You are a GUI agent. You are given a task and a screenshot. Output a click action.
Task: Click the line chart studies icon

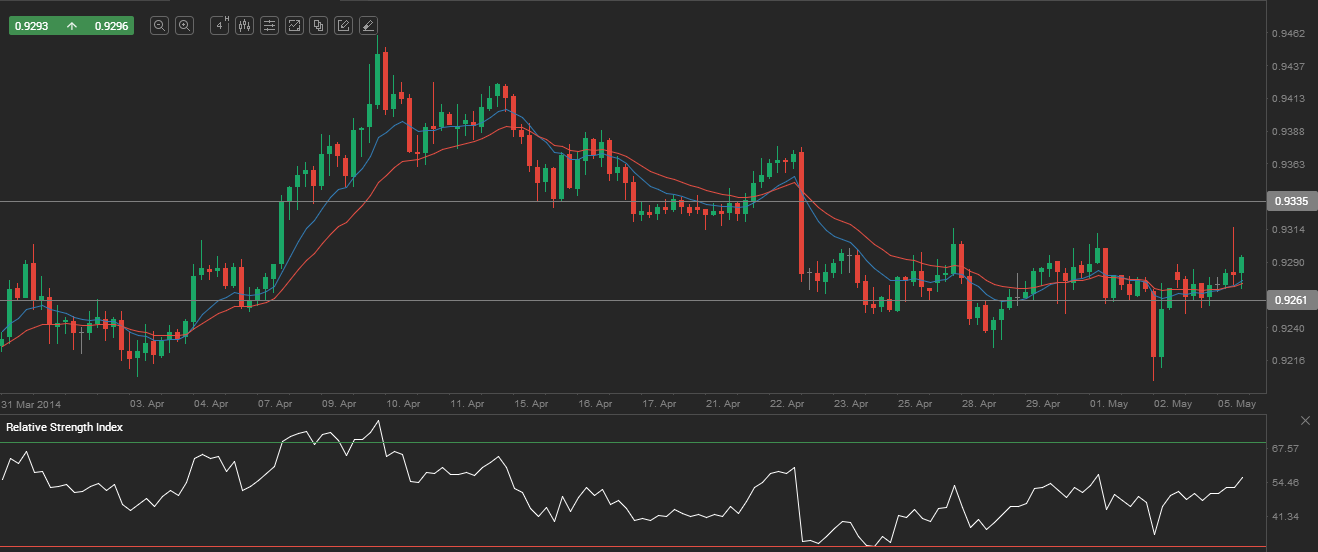click(294, 26)
